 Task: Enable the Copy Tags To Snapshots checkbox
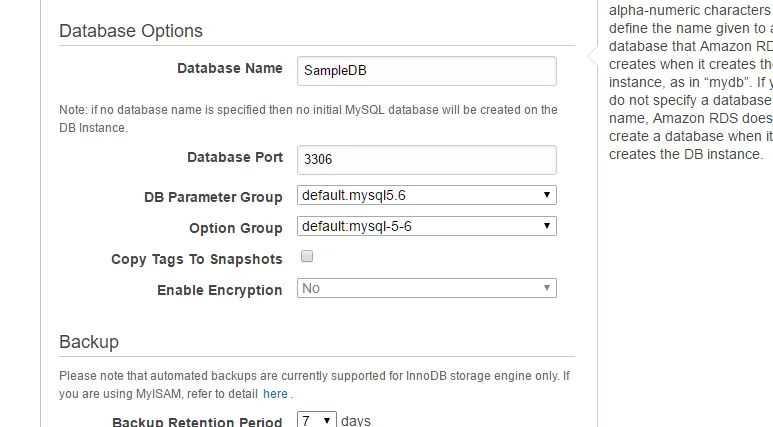(308, 257)
